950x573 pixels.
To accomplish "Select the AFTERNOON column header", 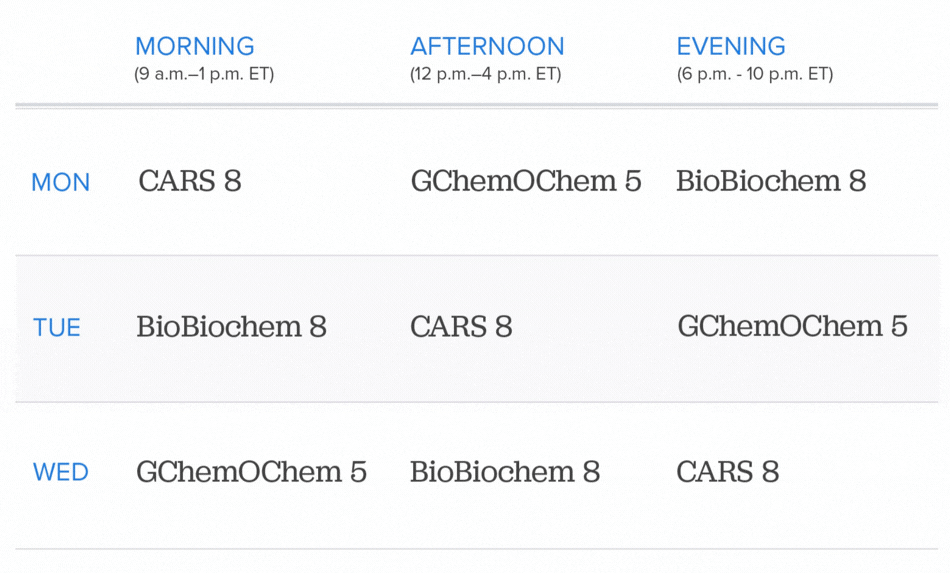I will click(x=487, y=46).
